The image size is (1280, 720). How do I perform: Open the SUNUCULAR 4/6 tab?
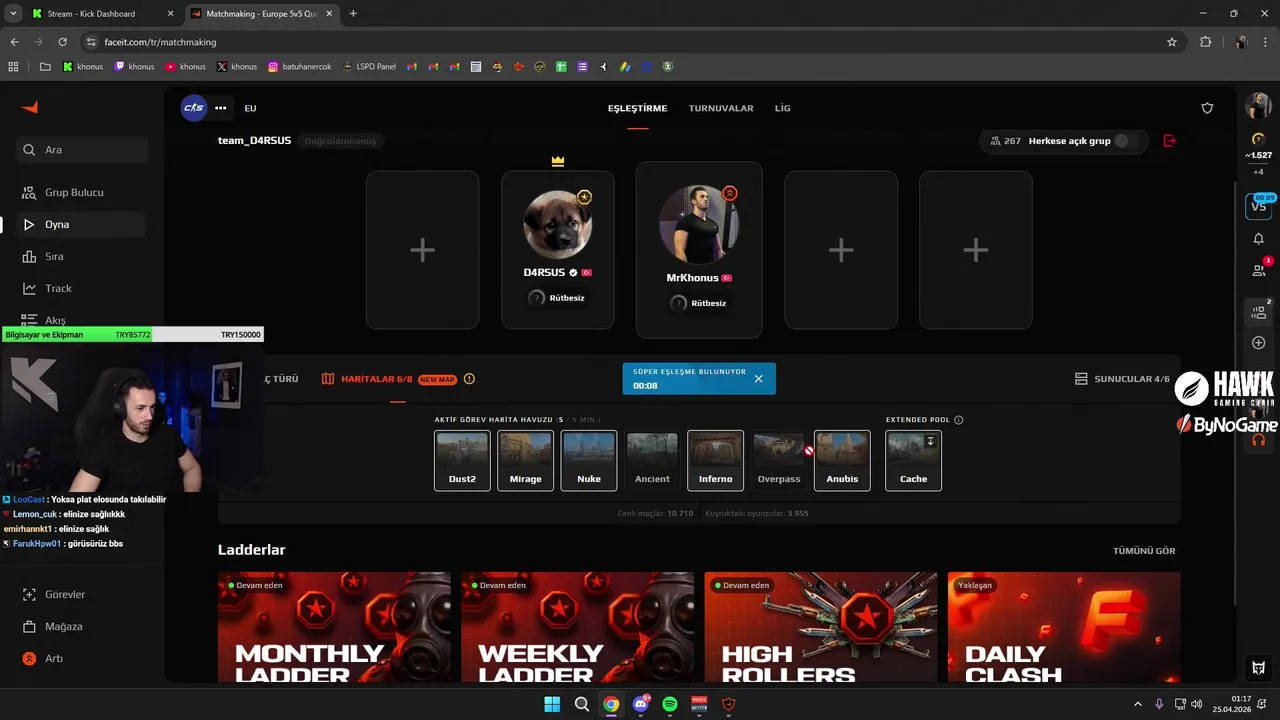click(1122, 379)
